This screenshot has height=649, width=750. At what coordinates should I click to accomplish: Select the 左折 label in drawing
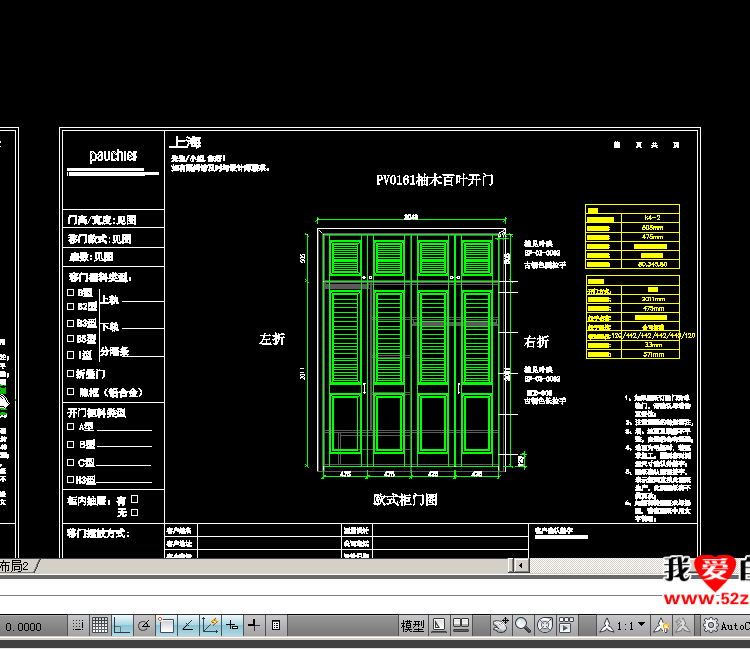tap(272, 339)
